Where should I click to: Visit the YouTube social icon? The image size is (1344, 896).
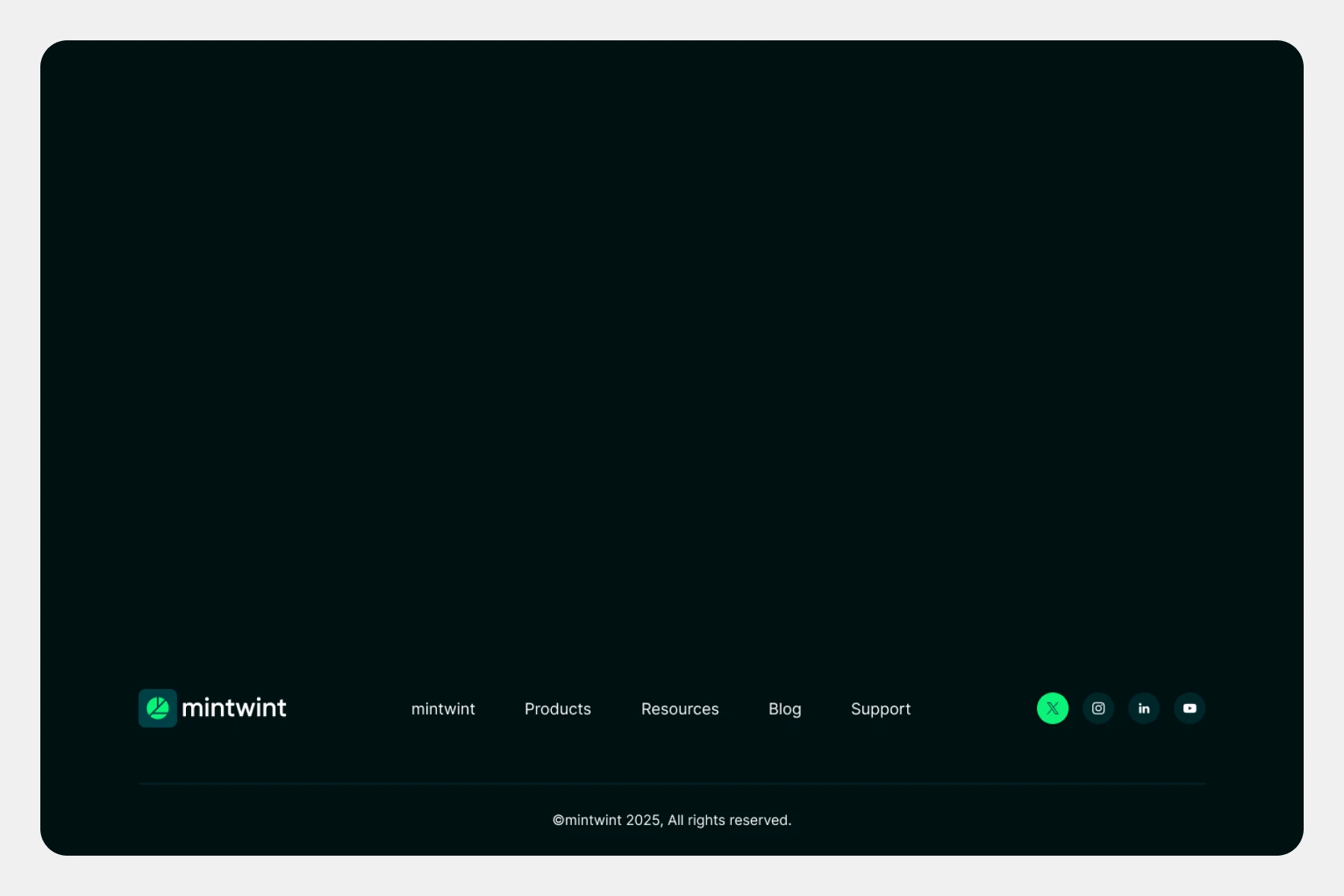pyautogui.click(x=1189, y=709)
